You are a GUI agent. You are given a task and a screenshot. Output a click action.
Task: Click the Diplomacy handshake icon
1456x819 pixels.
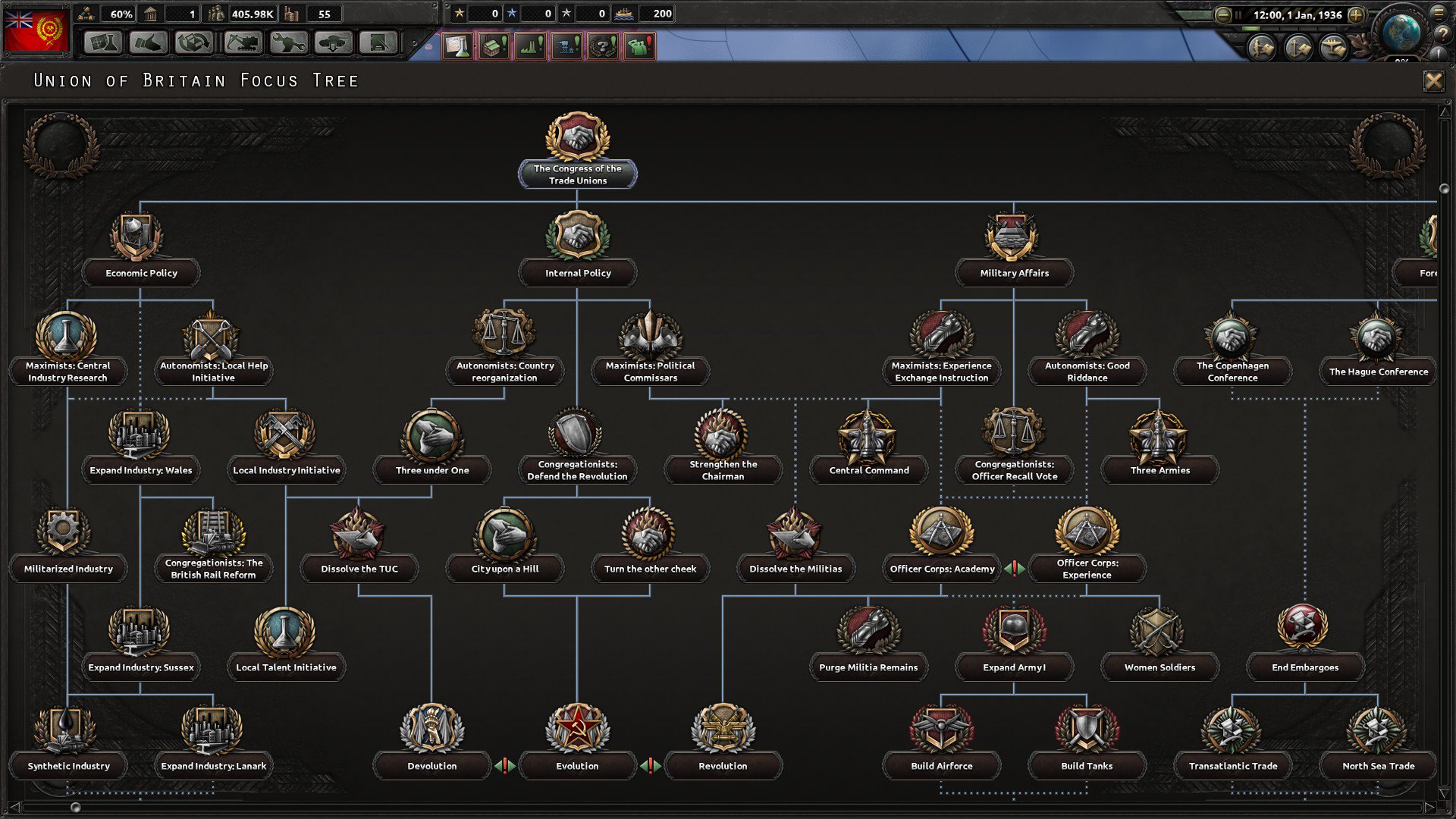[149, 43]
